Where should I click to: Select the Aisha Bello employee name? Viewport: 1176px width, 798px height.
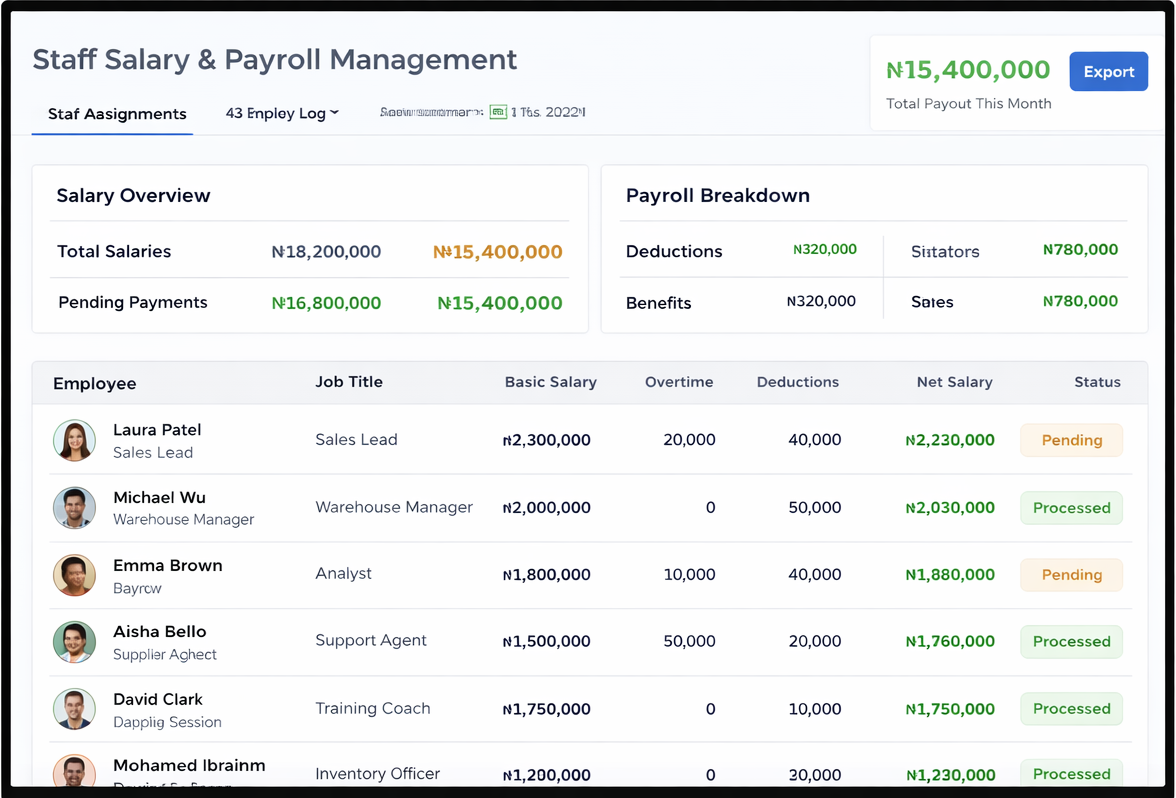(x=159, y=632)
